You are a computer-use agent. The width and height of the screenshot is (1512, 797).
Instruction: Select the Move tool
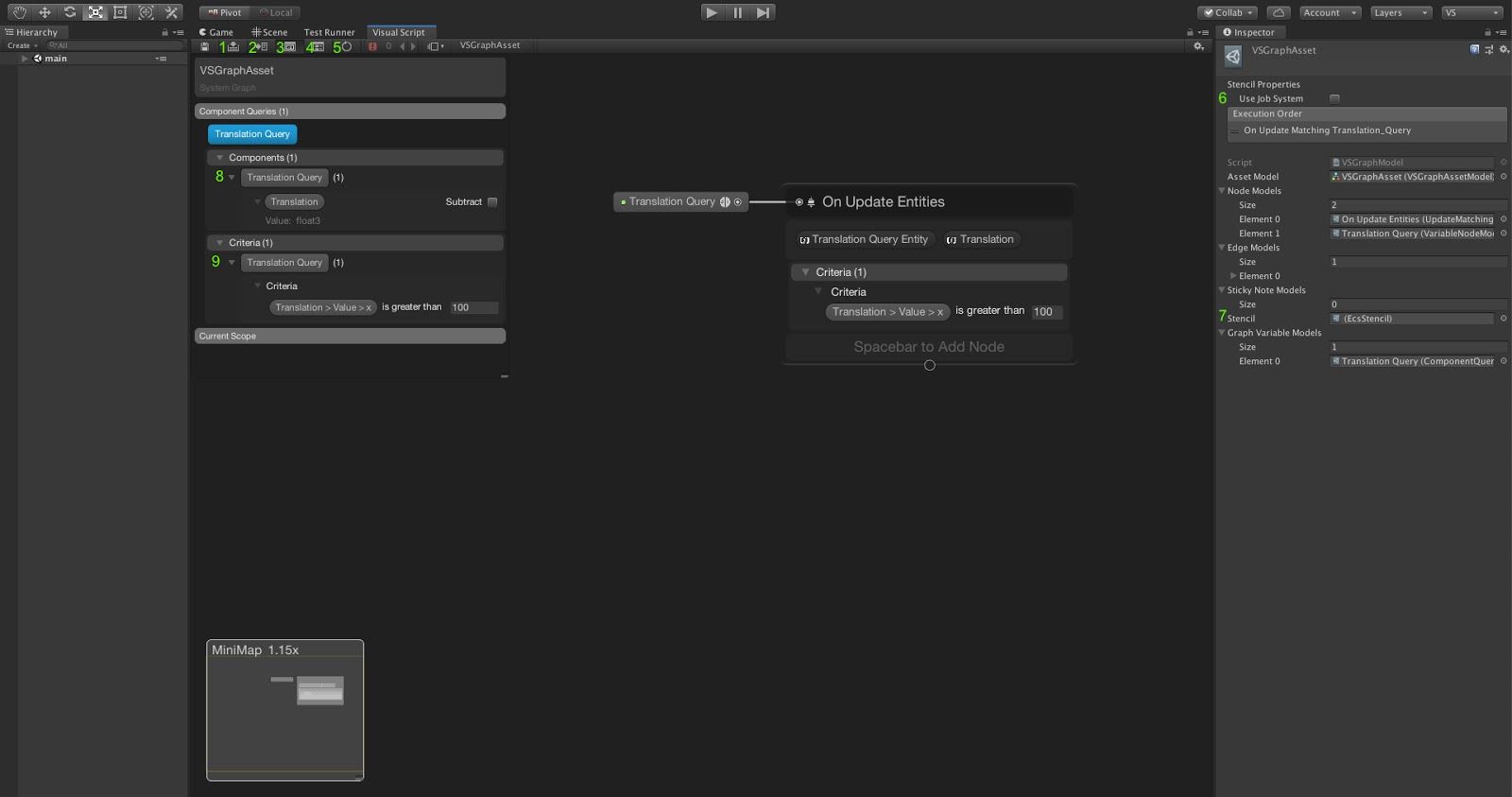[44, 12]
